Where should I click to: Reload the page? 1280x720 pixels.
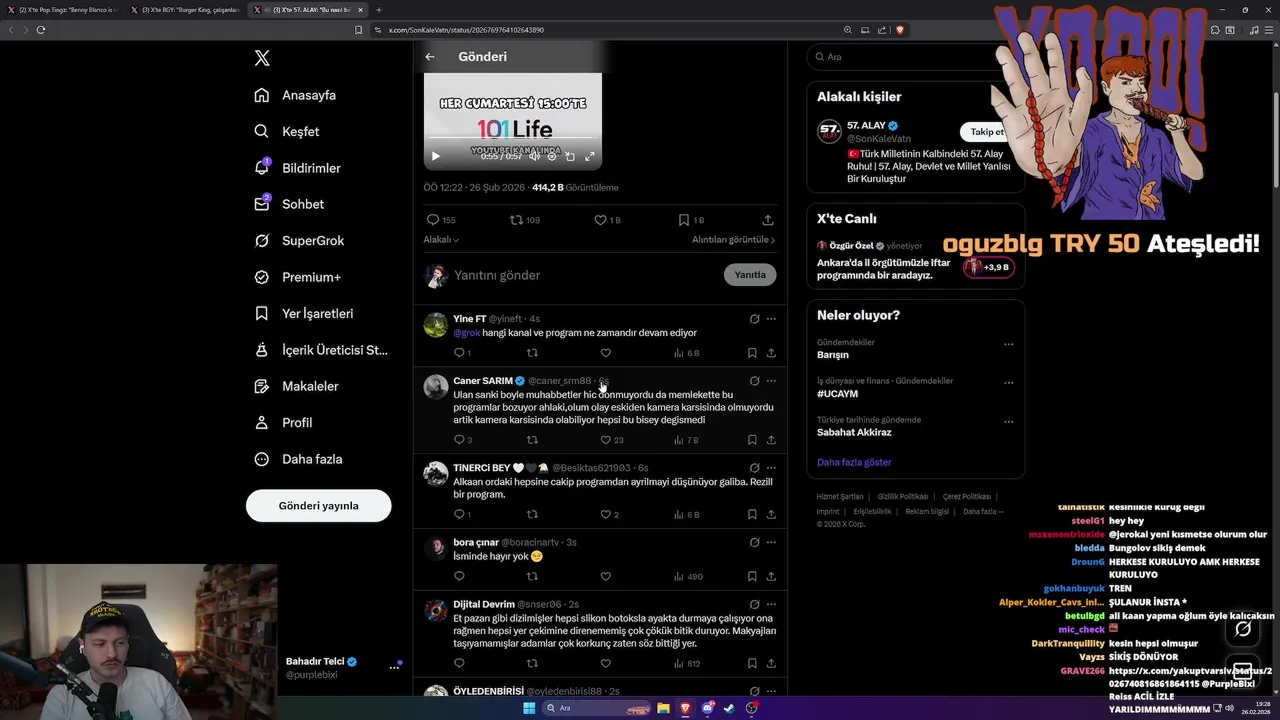pos(40,30)
